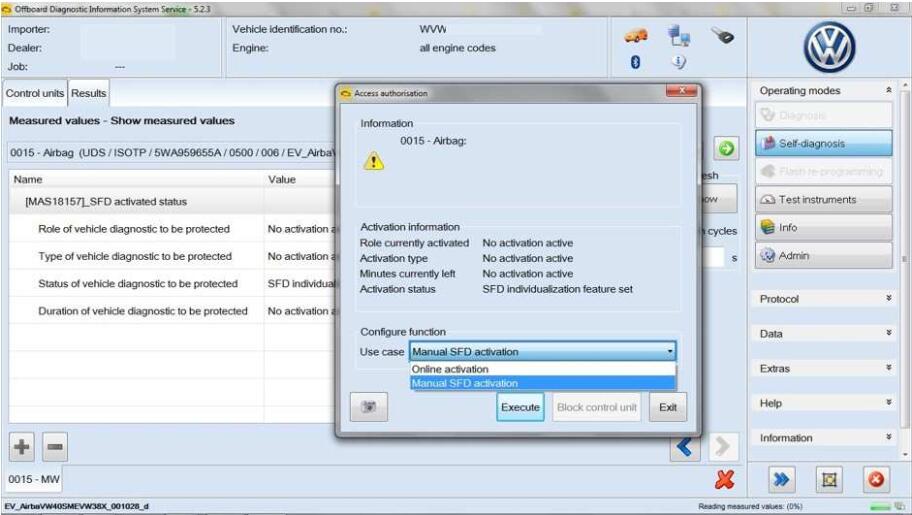Click the vehicle connection car icon
The image size is (912, 515).
coord(636,36)
